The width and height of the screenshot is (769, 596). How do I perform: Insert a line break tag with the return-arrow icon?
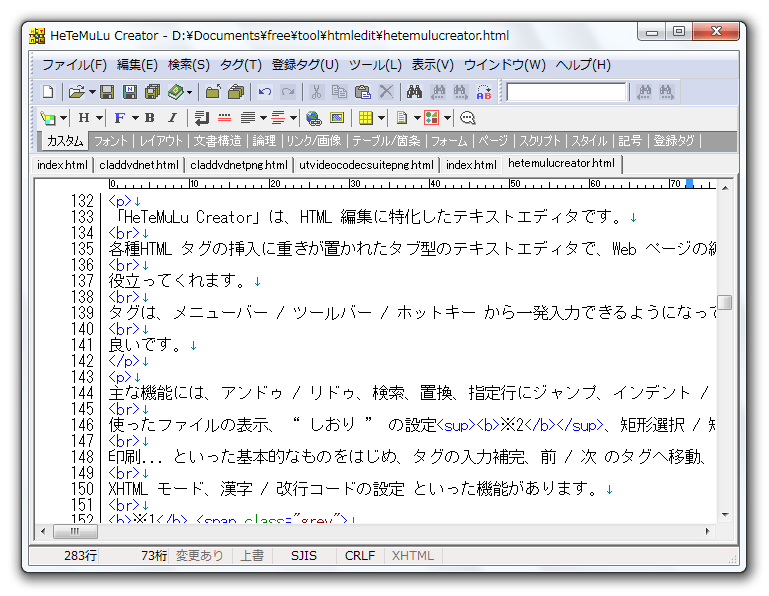click(202, 118)
